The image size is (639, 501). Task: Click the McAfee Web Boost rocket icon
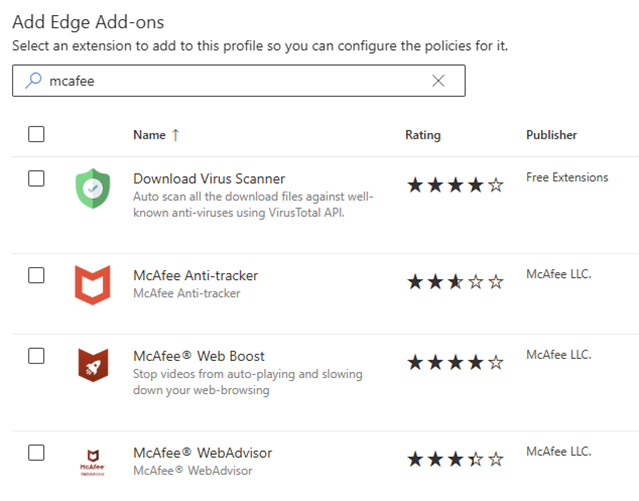(92, 365)
